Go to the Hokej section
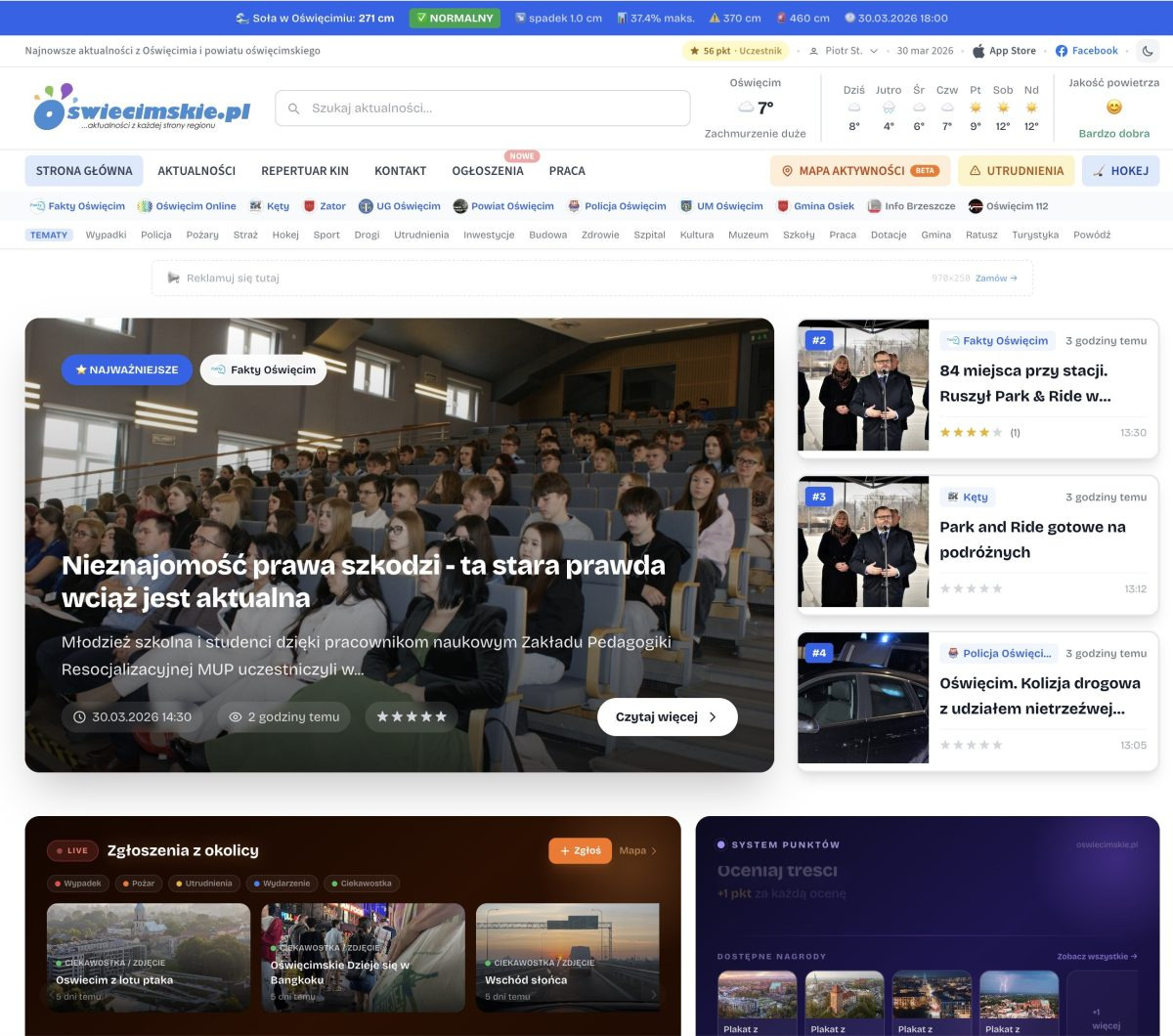The image size is (1173, 1036). (1120, 171)
